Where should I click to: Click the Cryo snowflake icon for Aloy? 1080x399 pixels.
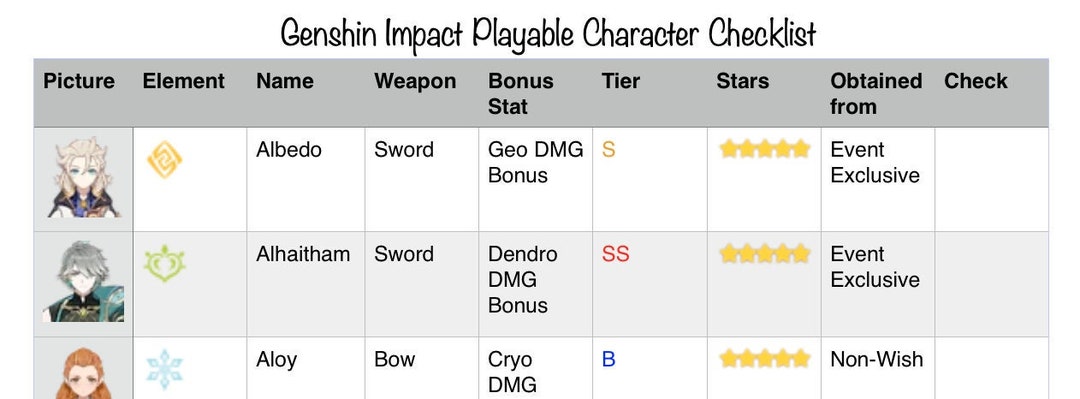coord(165,369)
